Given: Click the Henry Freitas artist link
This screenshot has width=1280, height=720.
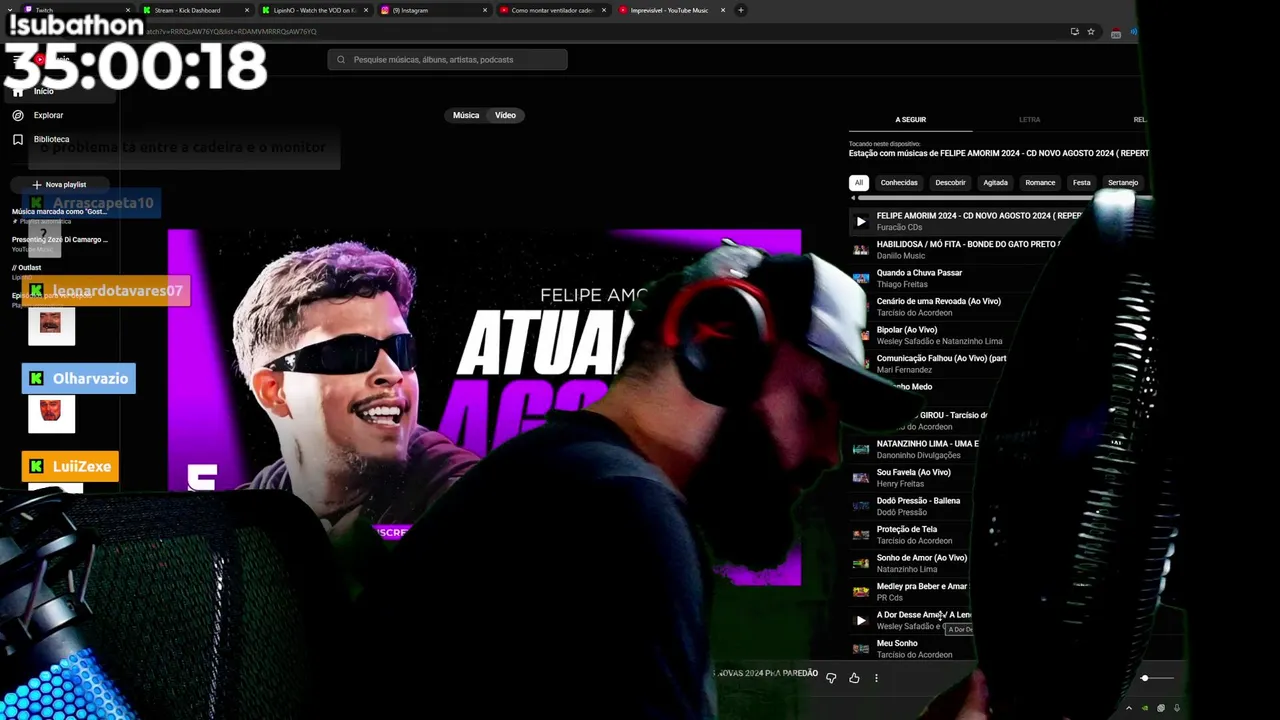Looking at the screenshot, I should coord(900,484).
